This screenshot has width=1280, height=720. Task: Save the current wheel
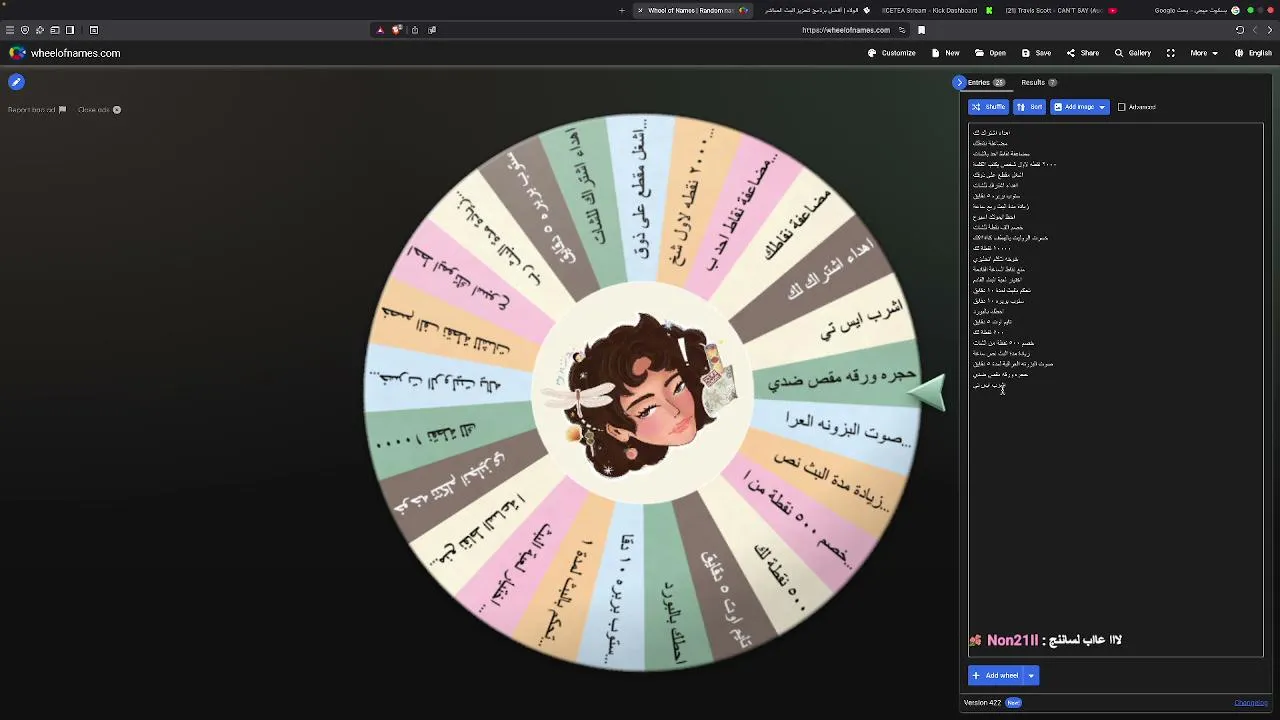[1036, 53]
